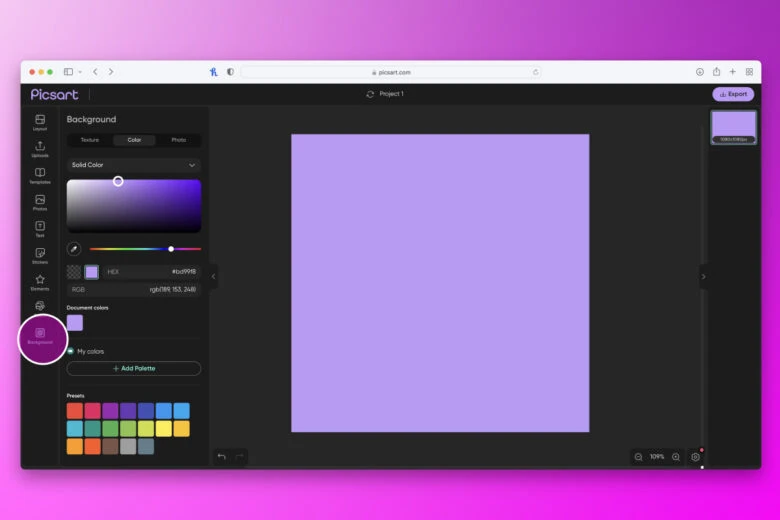Open the Elements panel
The image size is (780, 520).
pos(40,282)
